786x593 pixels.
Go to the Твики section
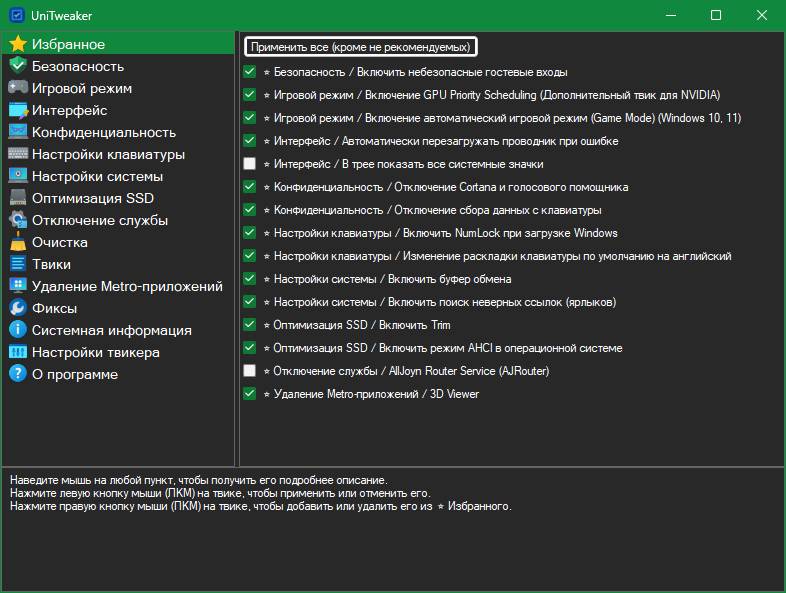[51, 264]
